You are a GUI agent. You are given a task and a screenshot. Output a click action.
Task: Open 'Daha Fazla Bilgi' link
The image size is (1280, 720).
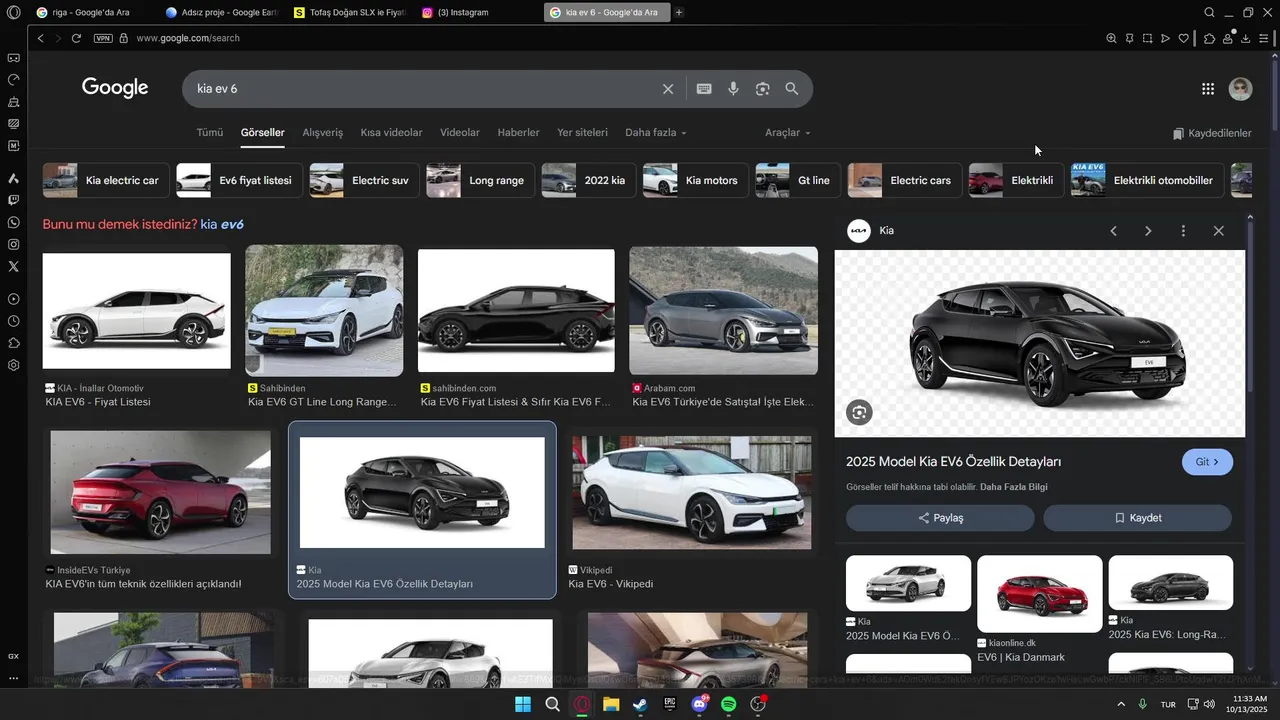click(1014, 487)
